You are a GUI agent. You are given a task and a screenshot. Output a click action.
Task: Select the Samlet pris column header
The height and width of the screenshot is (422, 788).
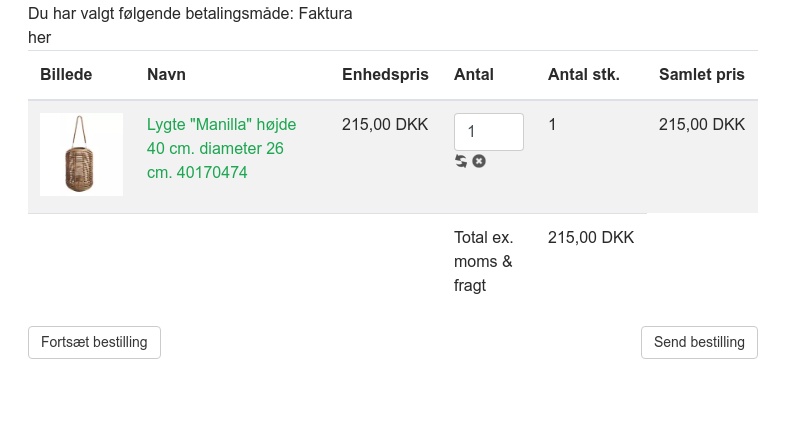[x=701, y=75]
